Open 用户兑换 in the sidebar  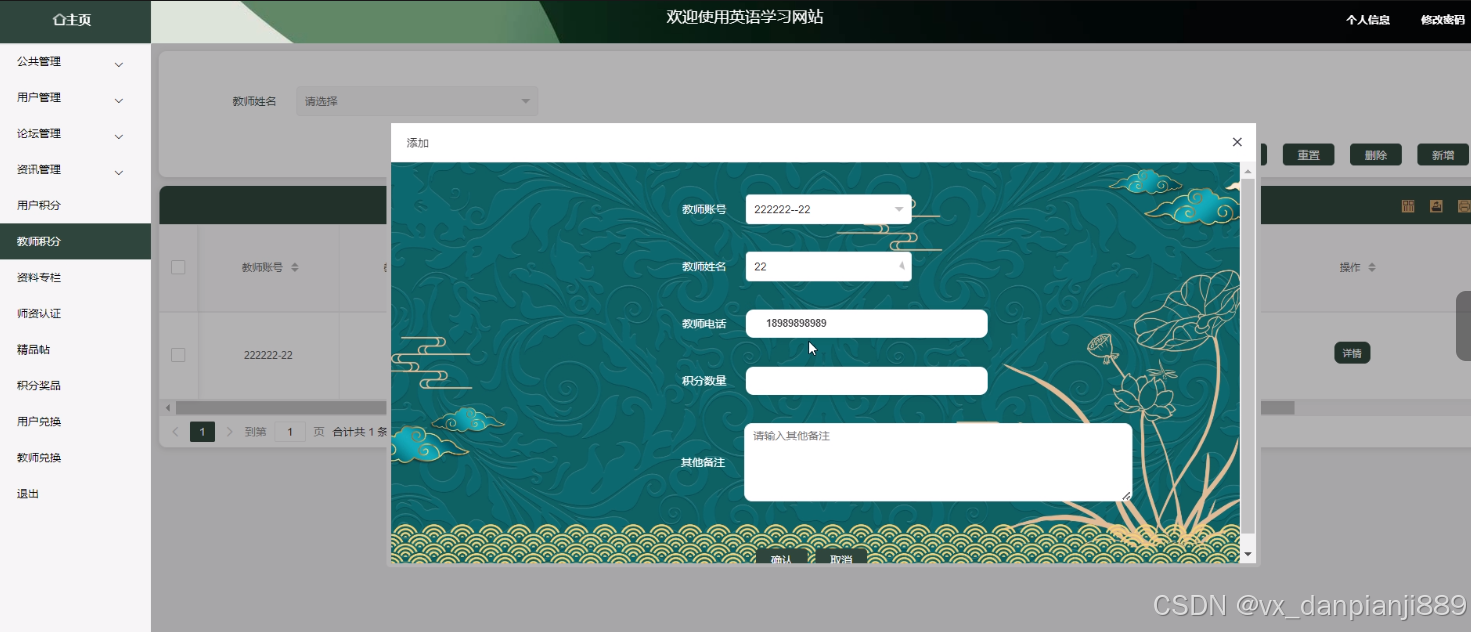pyautogui.click(x=75, y=421)
